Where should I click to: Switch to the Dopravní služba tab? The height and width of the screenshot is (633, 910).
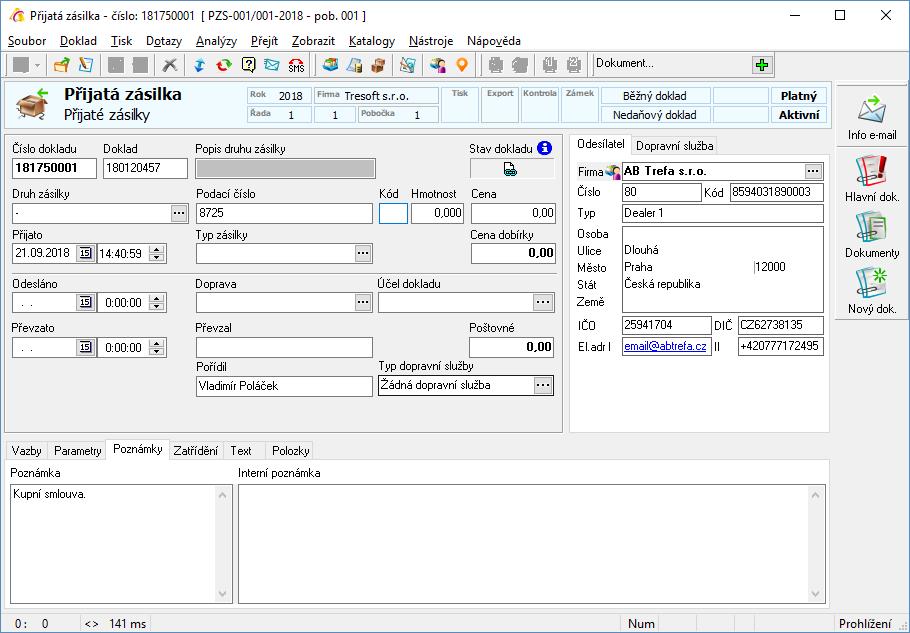(674, 146)
